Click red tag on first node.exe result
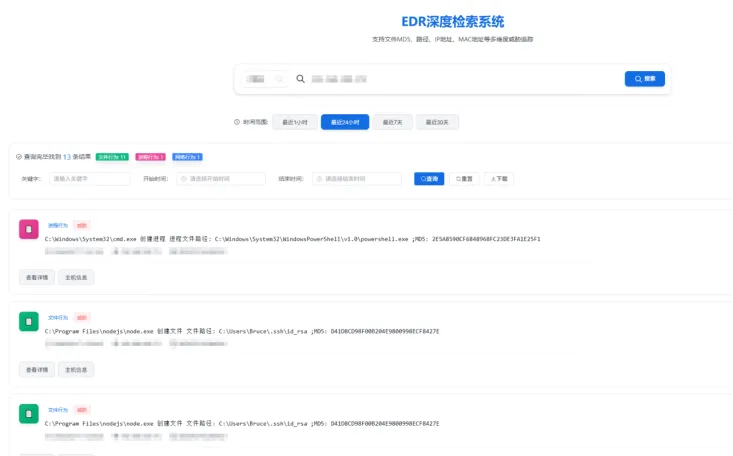 coord(82,318)
